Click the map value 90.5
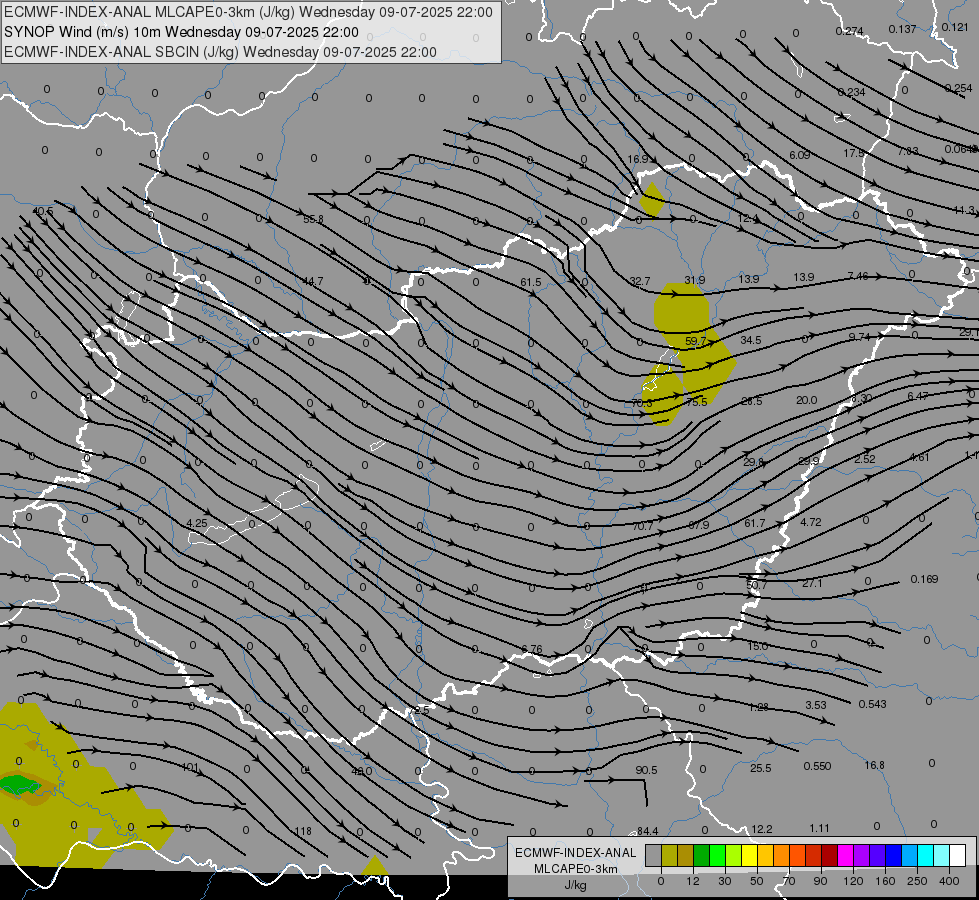Viewport: 979px width, 900px height. click(x=646, y=770)
